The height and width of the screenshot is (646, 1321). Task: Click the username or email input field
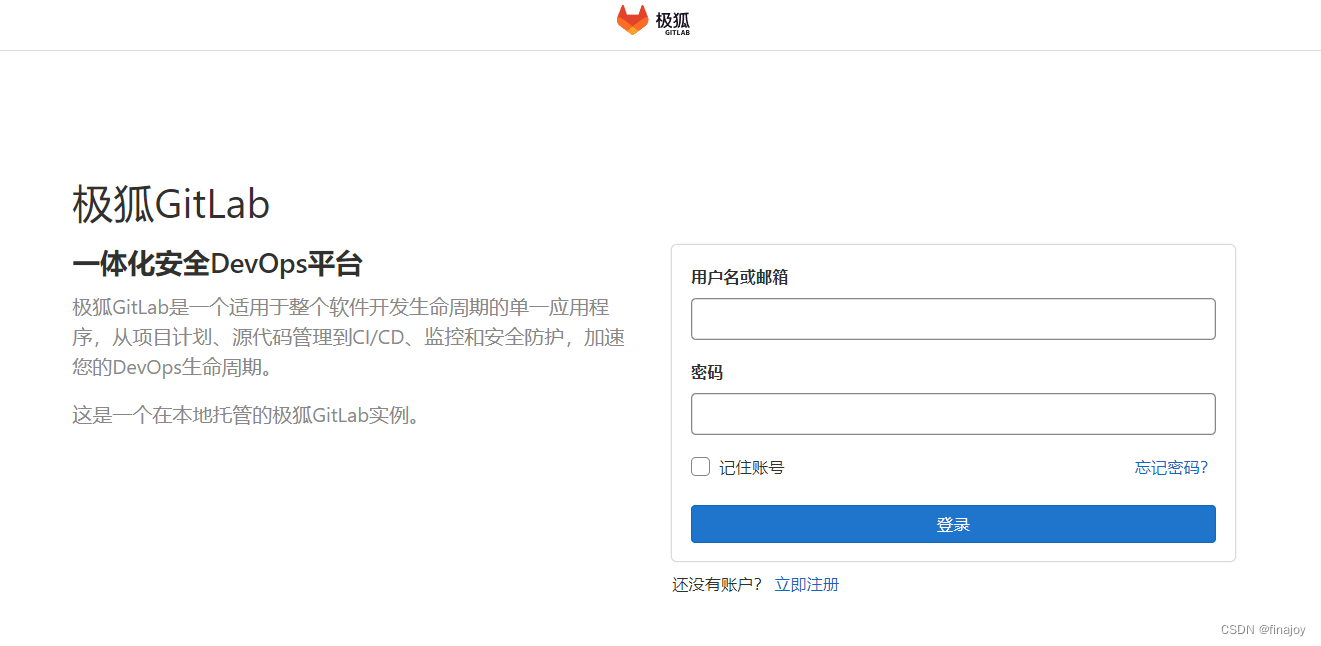click(952, 318)
